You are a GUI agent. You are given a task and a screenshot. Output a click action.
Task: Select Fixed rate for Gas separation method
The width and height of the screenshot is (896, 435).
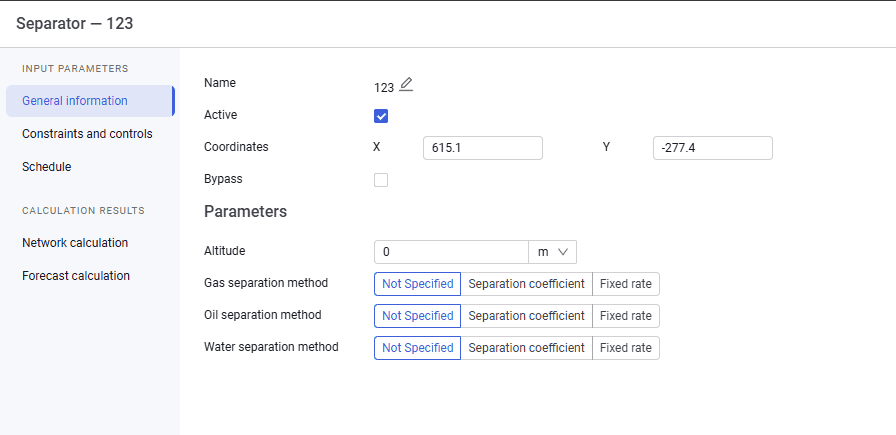(626, 284)
